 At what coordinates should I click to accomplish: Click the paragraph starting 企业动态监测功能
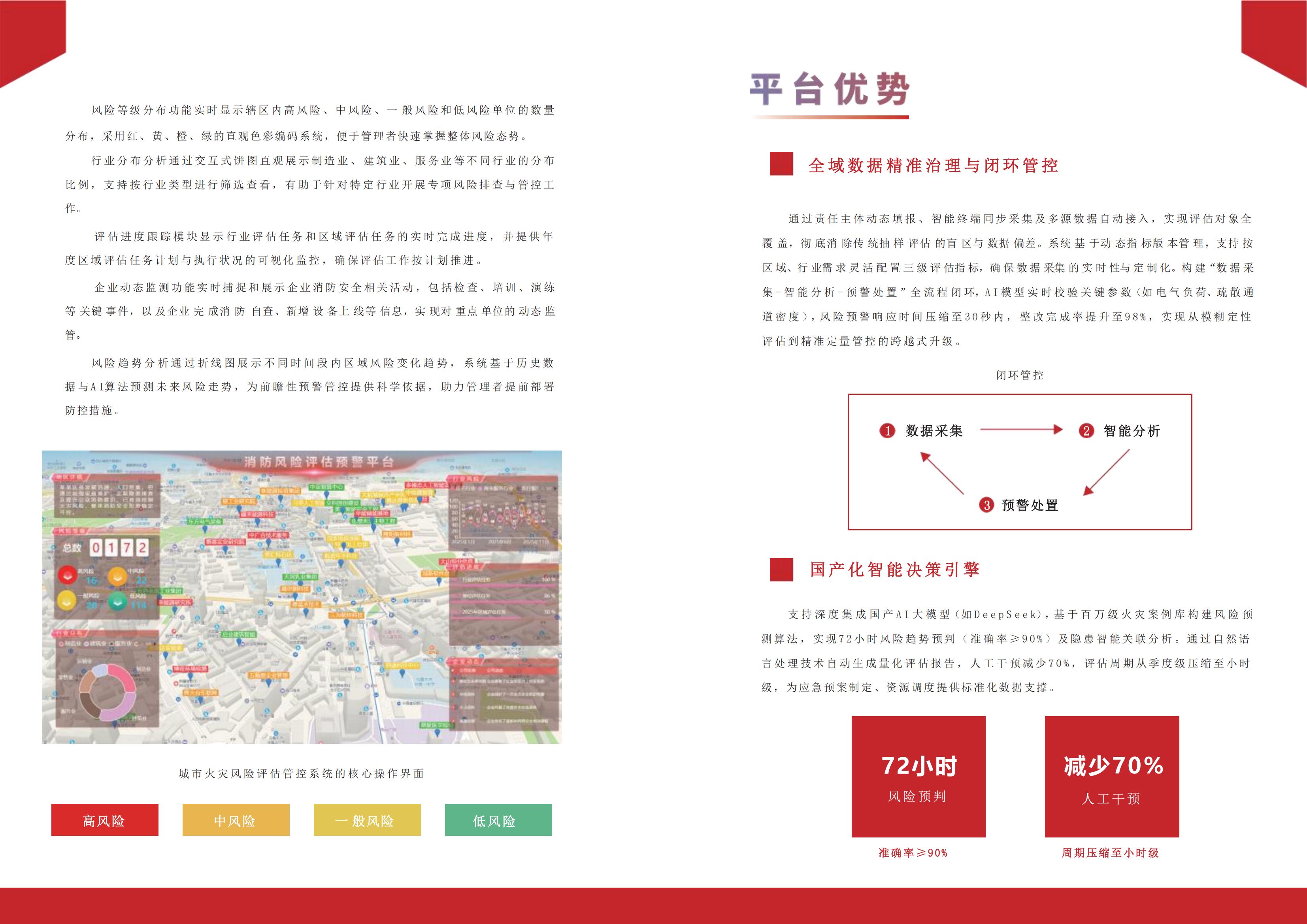click(x=310, y=311)
